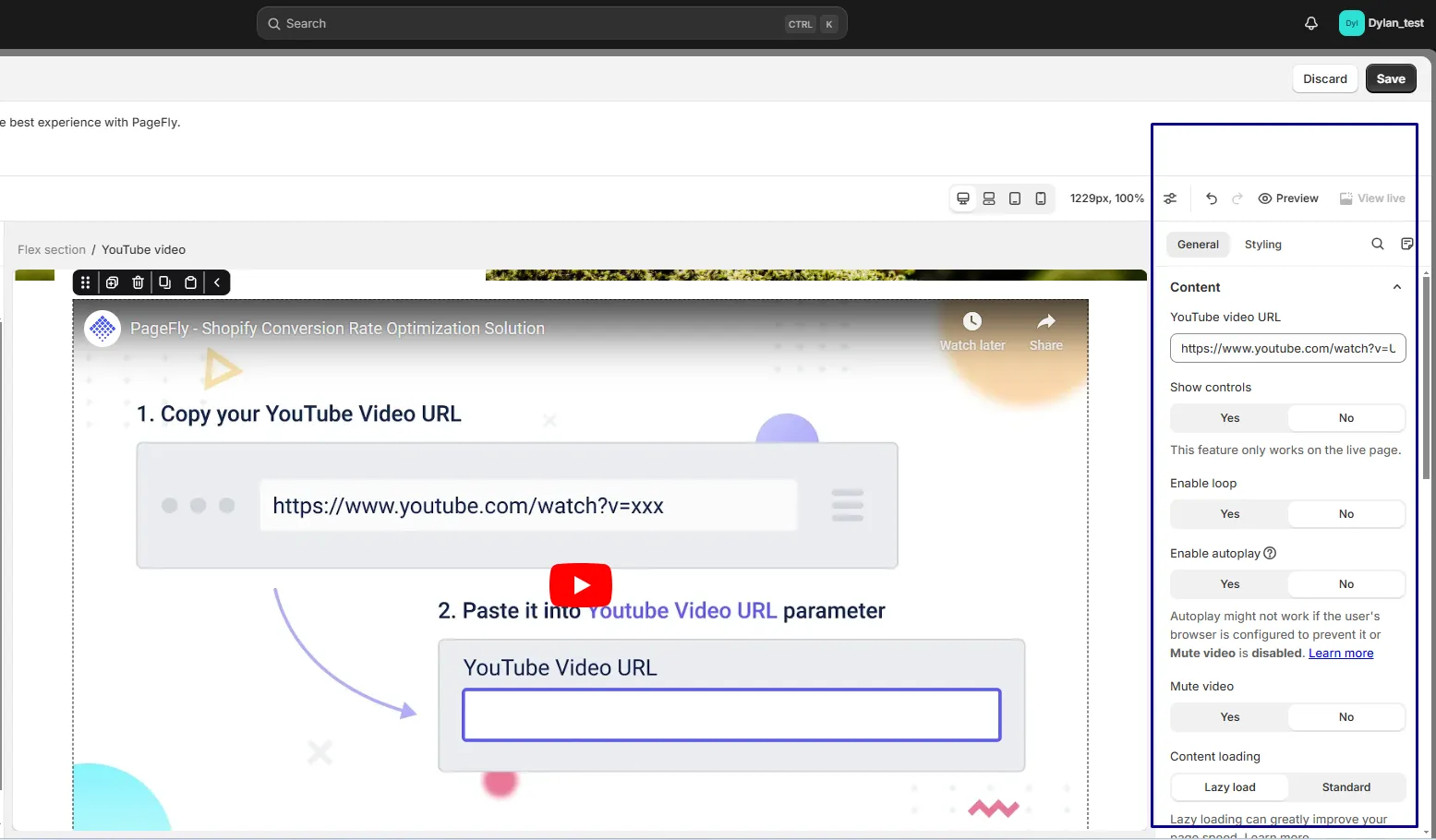Choose Standard content loading
Screen dimensions: 1436x840
click(1346, 787)
